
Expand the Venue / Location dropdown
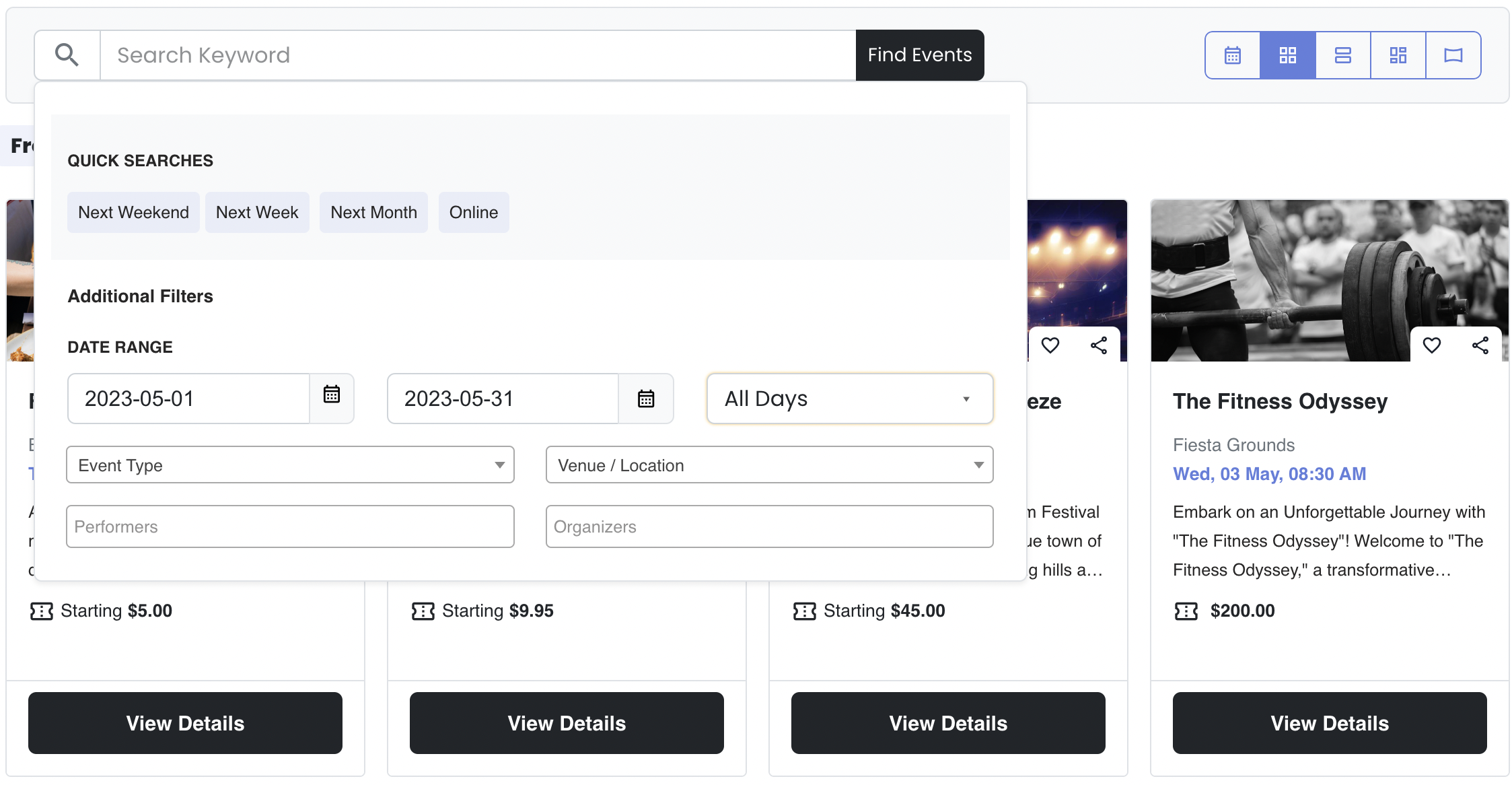pyautogui.click(x=770, y=465)
